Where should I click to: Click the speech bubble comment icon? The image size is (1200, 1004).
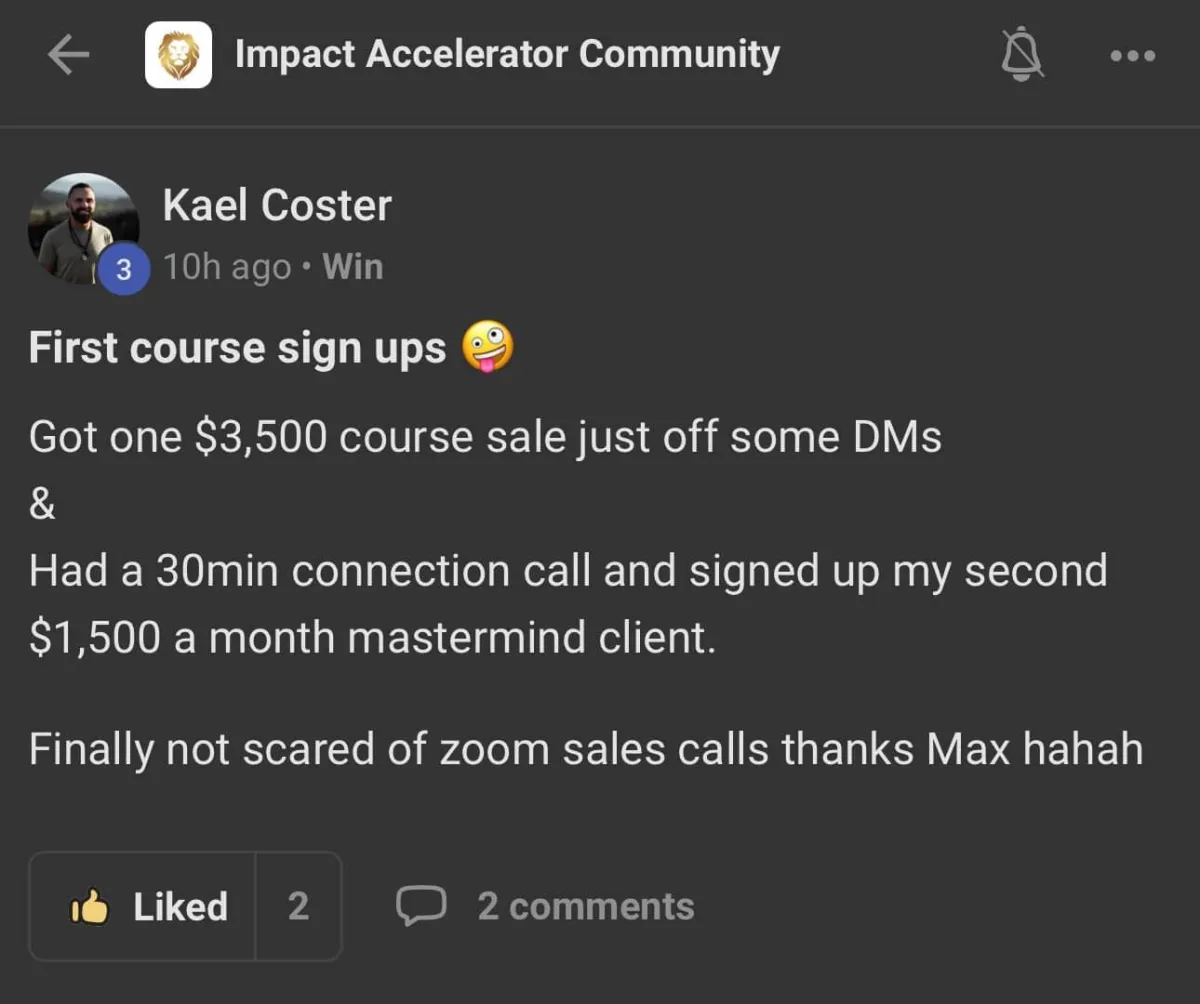point(420,906)
